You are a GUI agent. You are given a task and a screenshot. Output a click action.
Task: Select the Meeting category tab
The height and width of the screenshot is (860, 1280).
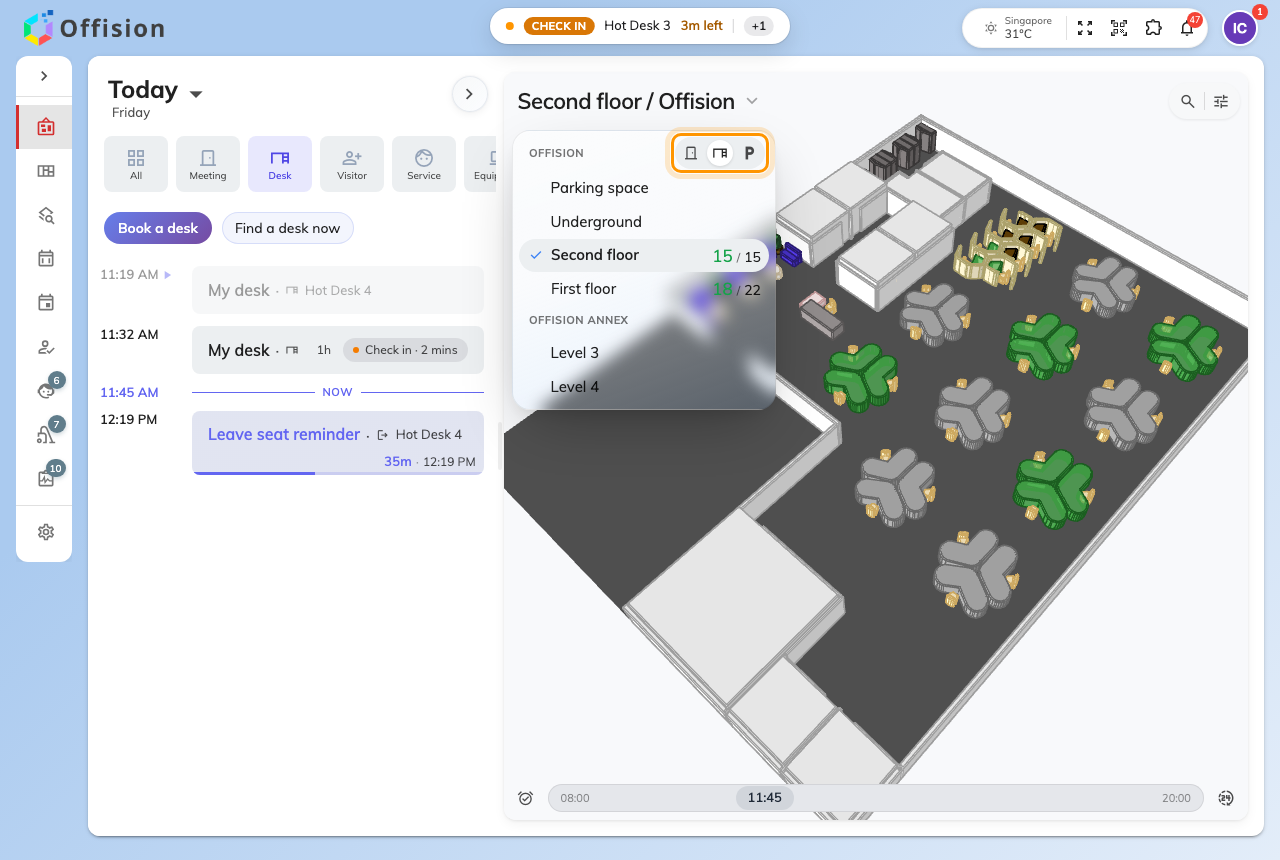(x=208, y=164)
